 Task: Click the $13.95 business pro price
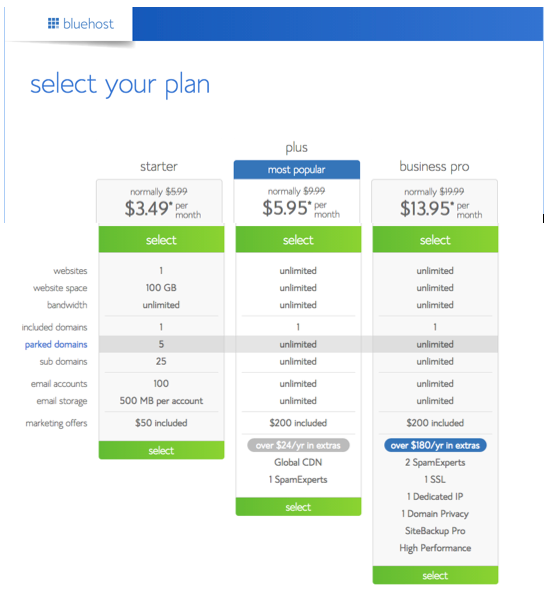pos(427,208)
